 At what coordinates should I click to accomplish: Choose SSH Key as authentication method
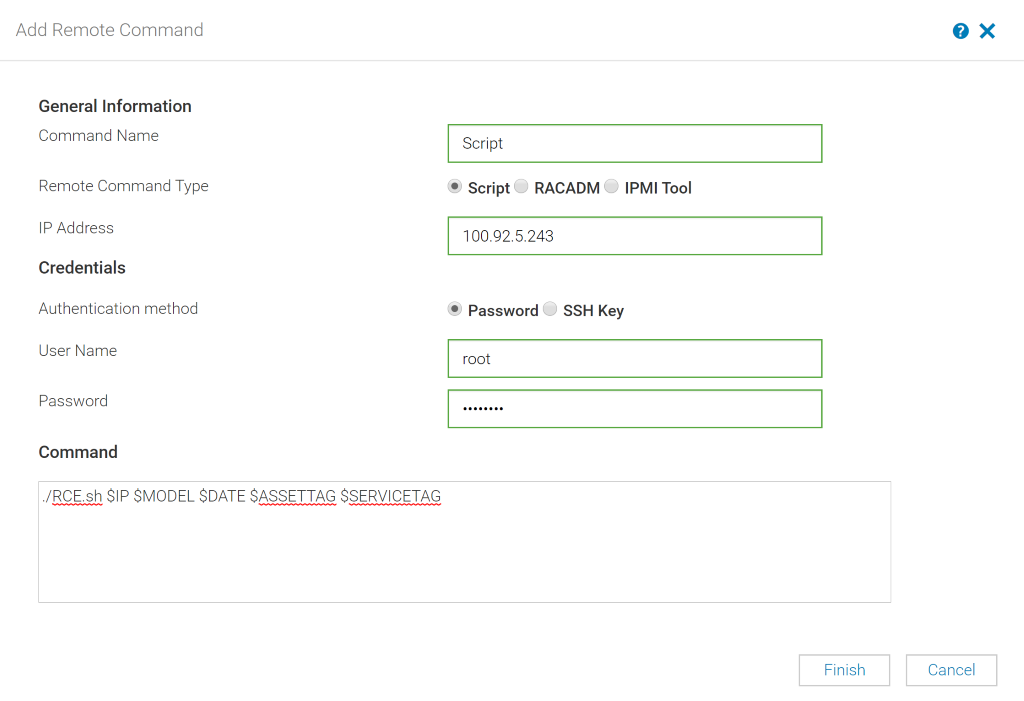click(550, 309)
